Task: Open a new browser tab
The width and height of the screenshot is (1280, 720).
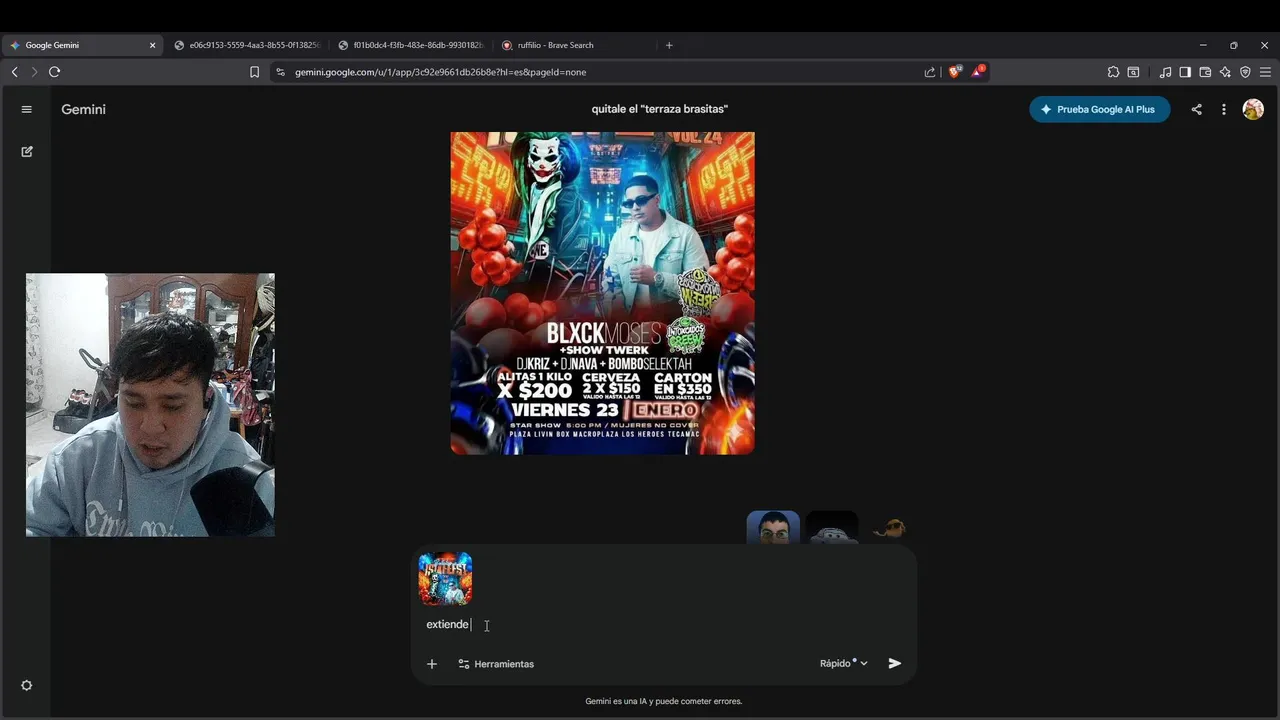Action: (669, 45)
